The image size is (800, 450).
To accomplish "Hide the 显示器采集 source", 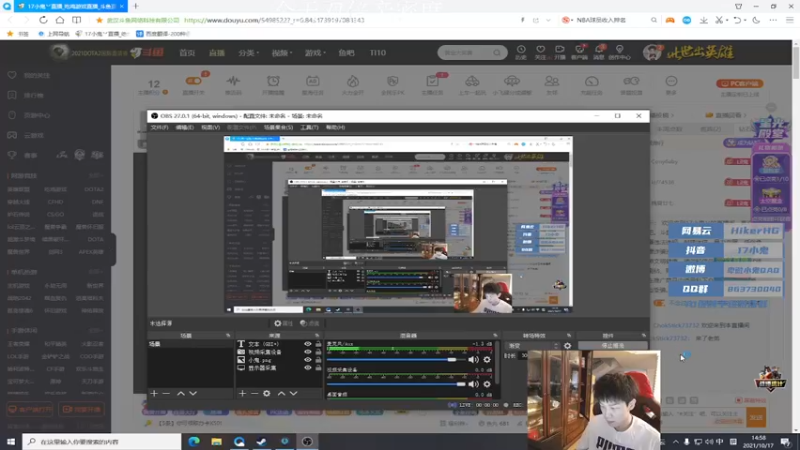I will click(x=308, y=367).
